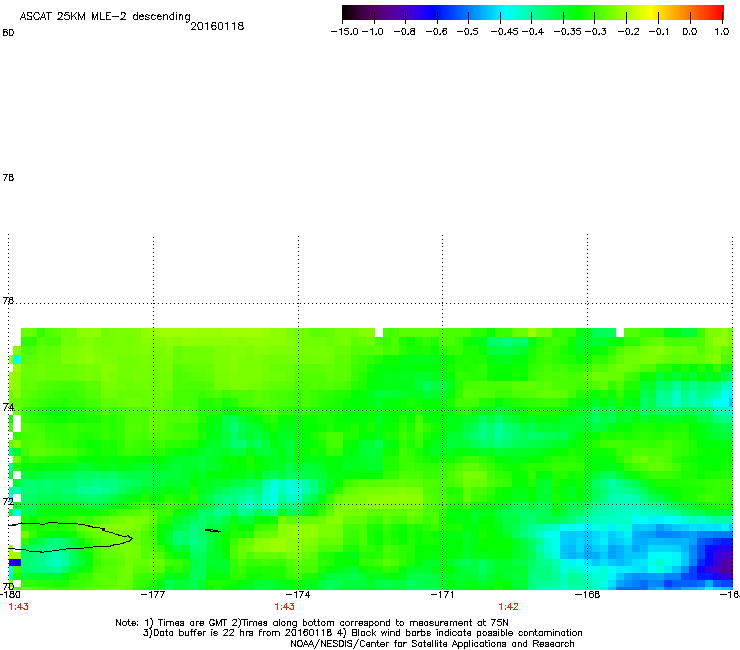Click the -1.0 color scale label

pos(373,32)
